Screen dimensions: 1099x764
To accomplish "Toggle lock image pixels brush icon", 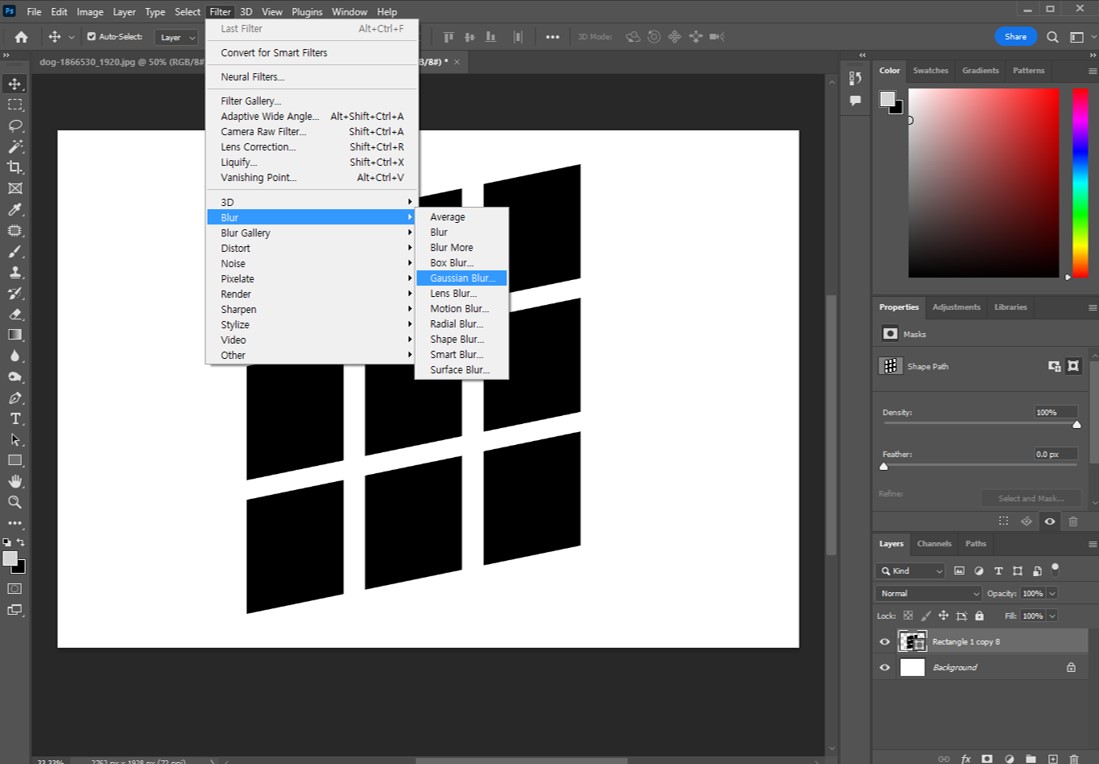I will point(926,615).
